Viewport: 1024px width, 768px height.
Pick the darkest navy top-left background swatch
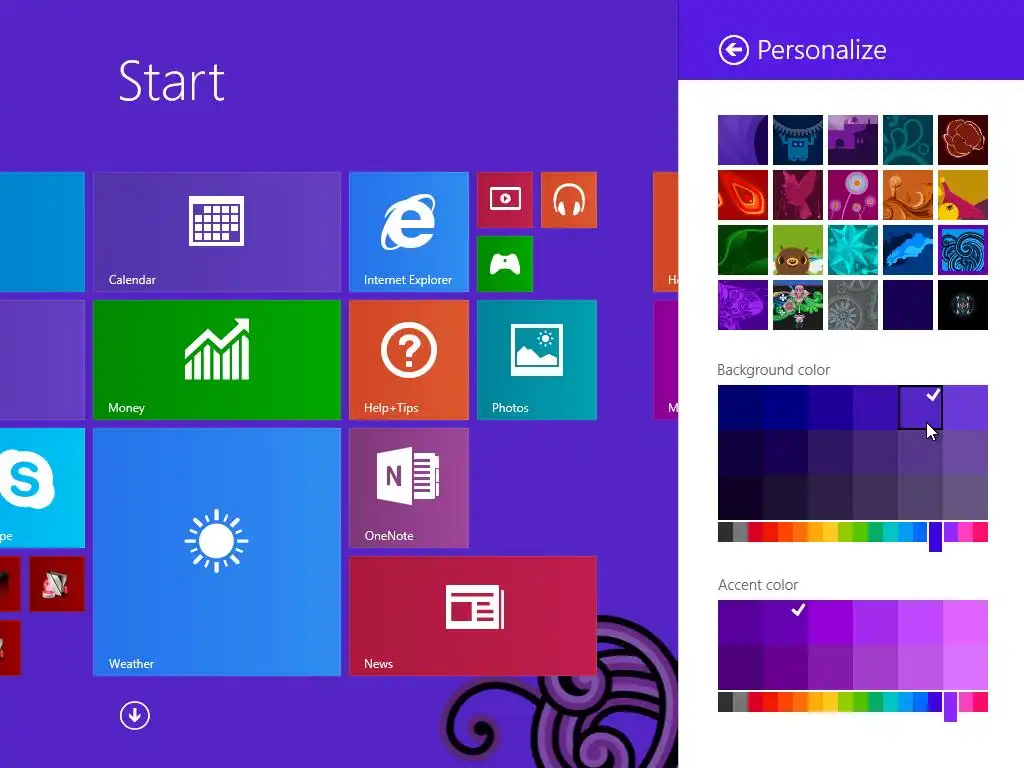740,408
